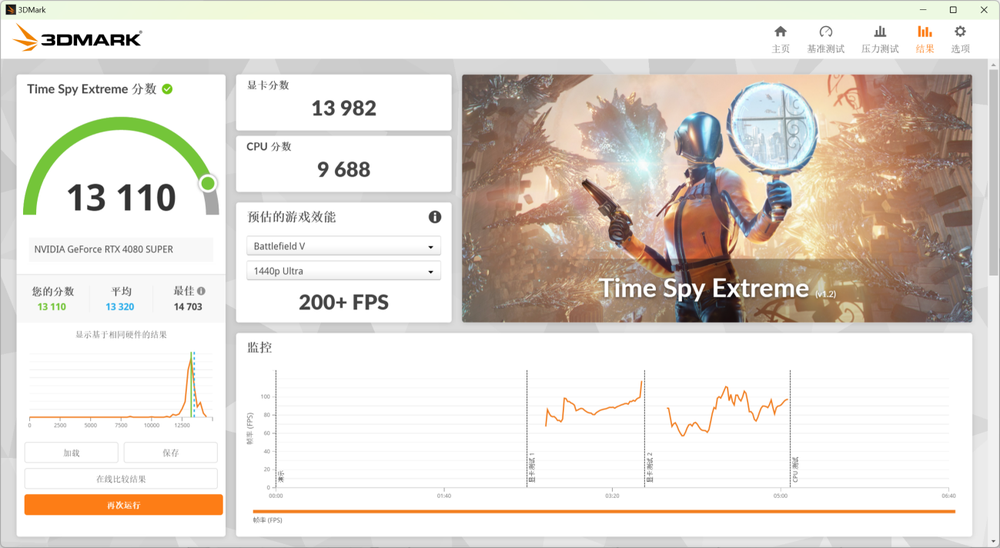The height and width of the screenshot is (548, 1000).
Task: Click the vertical scrollbar thumb on right
Action: coord(994,172)
